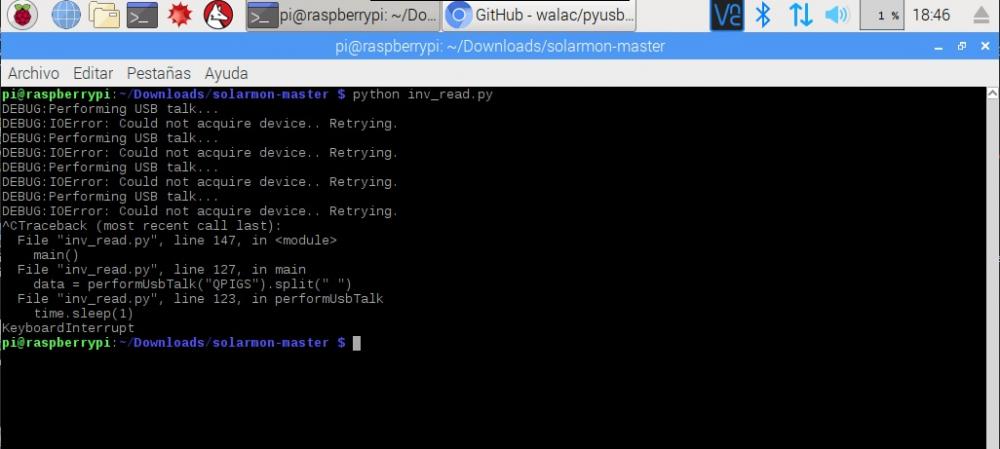Click the 'main()' traceback line
Image resolution: width=1000 pixels, height=449 pixels.
click(56, 255)
